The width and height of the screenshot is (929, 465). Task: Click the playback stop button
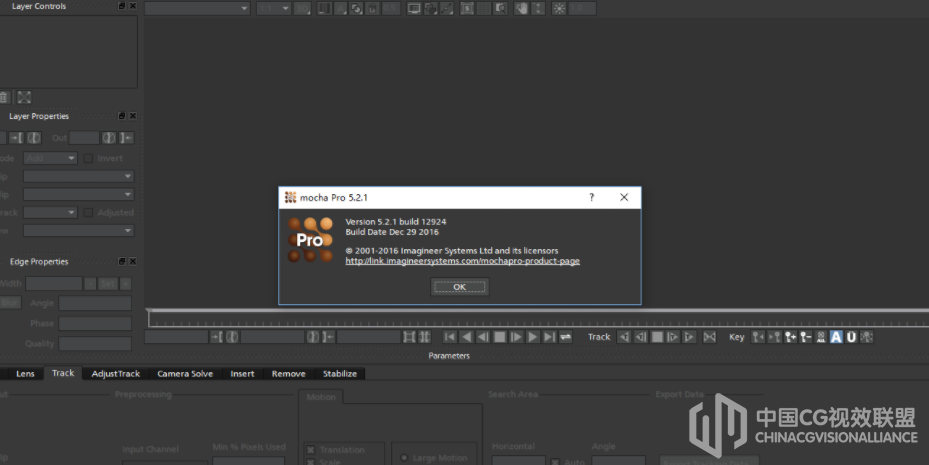point(499,337)
